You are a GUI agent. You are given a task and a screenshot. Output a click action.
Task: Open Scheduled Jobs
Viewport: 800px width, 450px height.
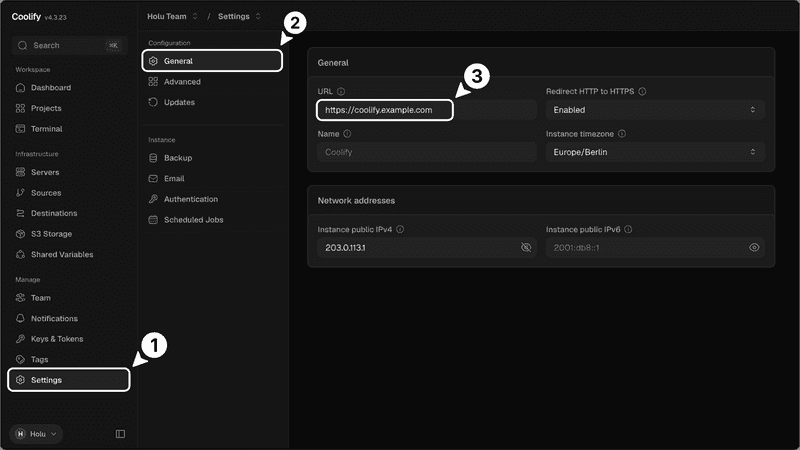[212, 220]
